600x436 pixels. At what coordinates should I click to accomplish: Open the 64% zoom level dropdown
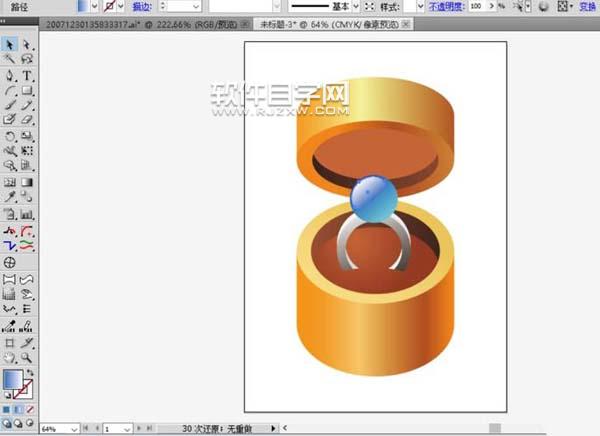click(x=74, y=429)
